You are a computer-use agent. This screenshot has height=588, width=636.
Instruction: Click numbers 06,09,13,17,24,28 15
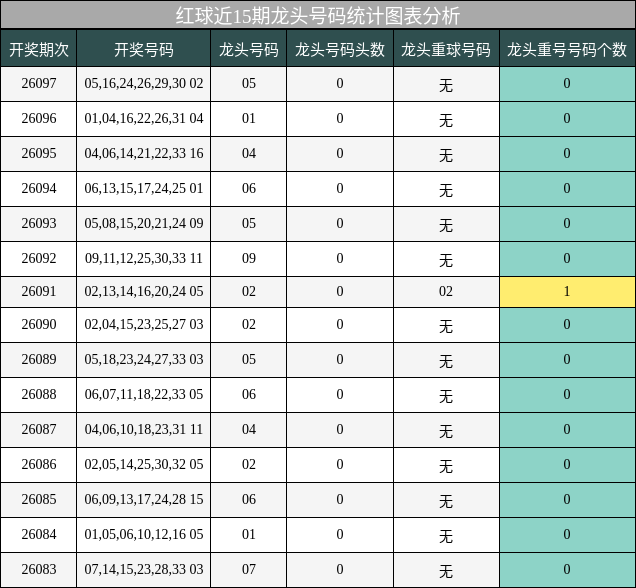click(144, 500)
